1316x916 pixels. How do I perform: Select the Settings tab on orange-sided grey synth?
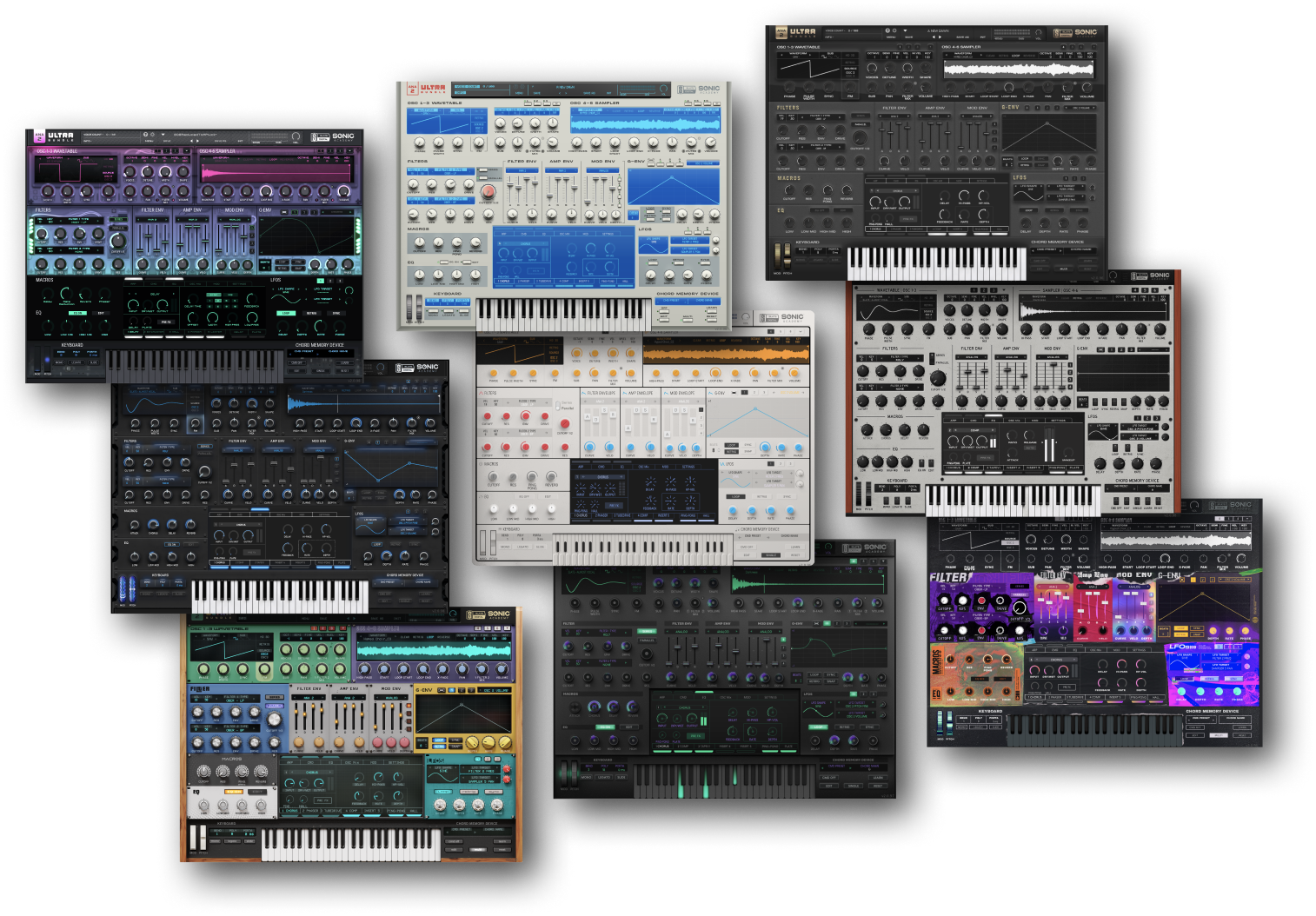pos(1058,421)
